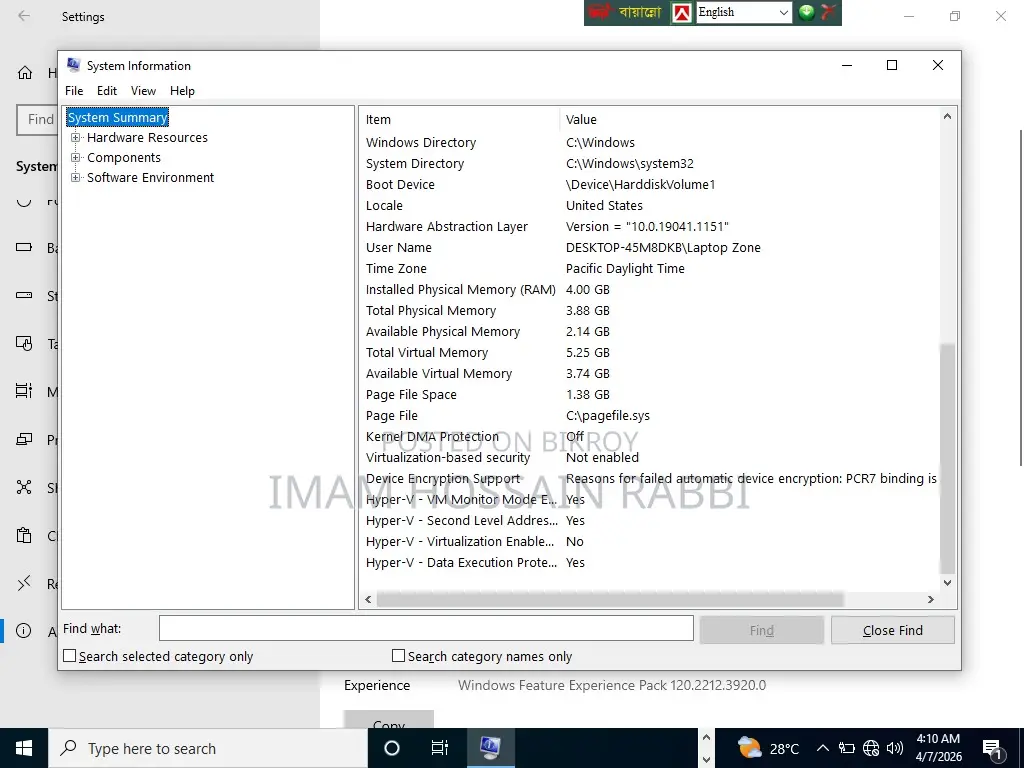Expand the Software Environment node

[x=76, y=178]
